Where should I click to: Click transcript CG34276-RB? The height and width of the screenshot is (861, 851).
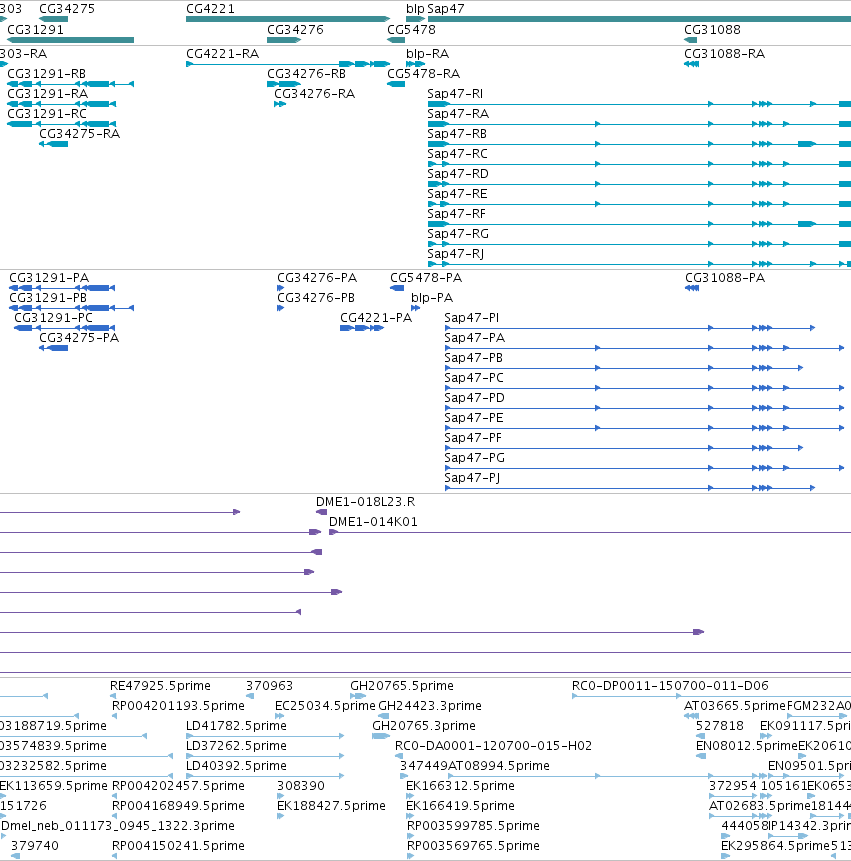(306, 74)
